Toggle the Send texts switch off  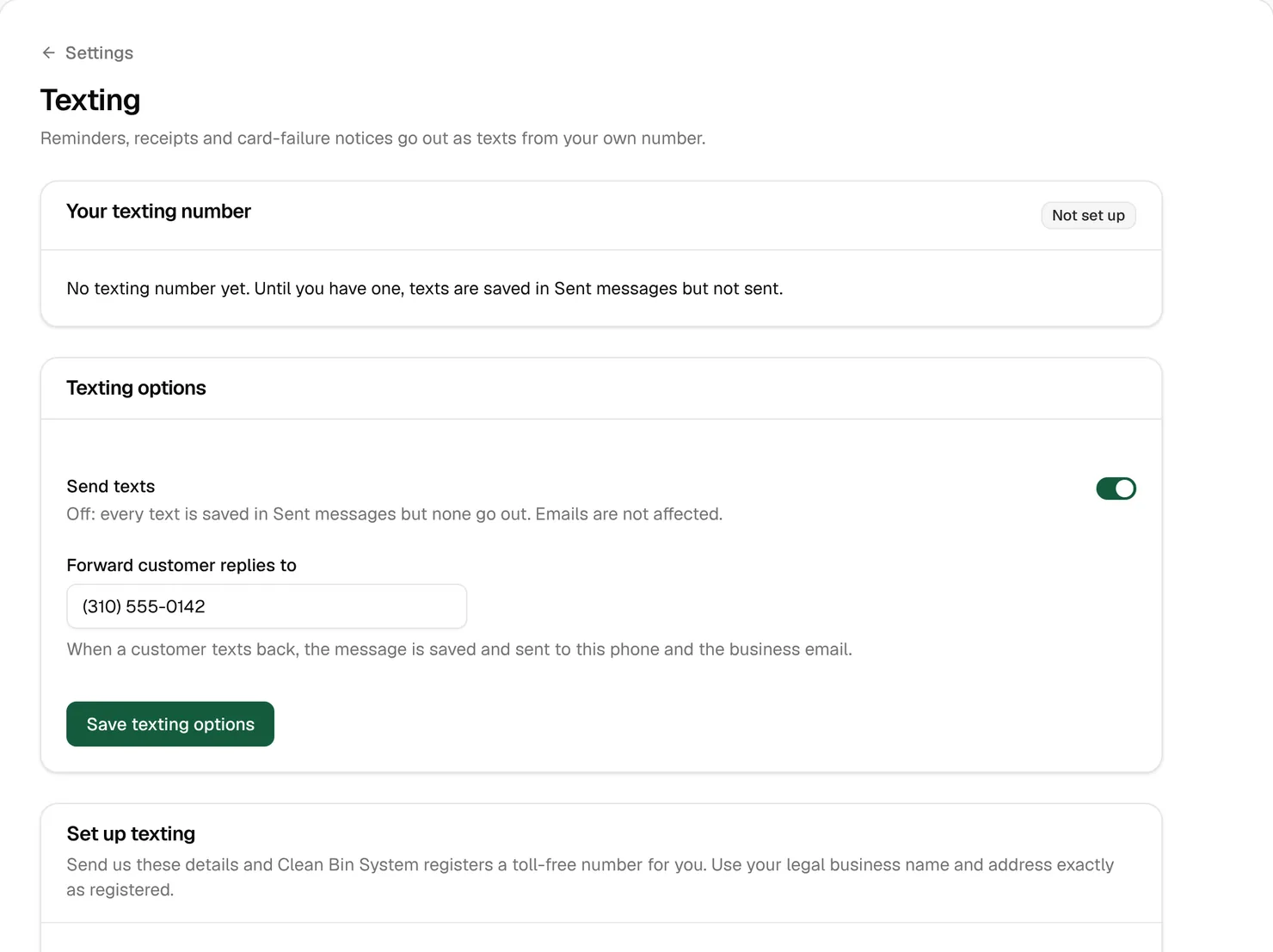pos(1116,488)
